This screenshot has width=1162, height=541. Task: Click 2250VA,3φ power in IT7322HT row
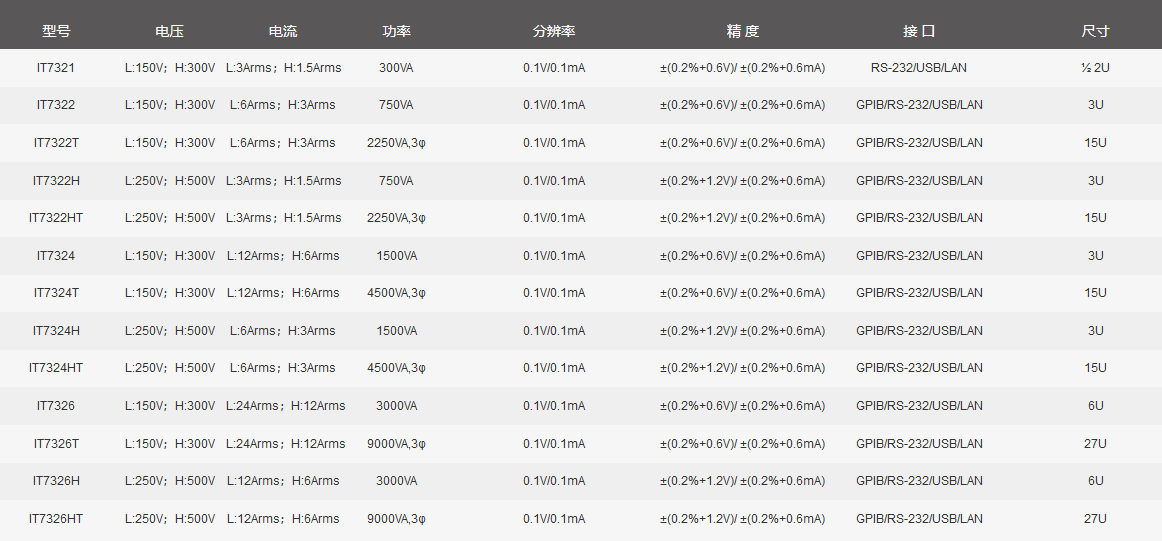(396, 218)
